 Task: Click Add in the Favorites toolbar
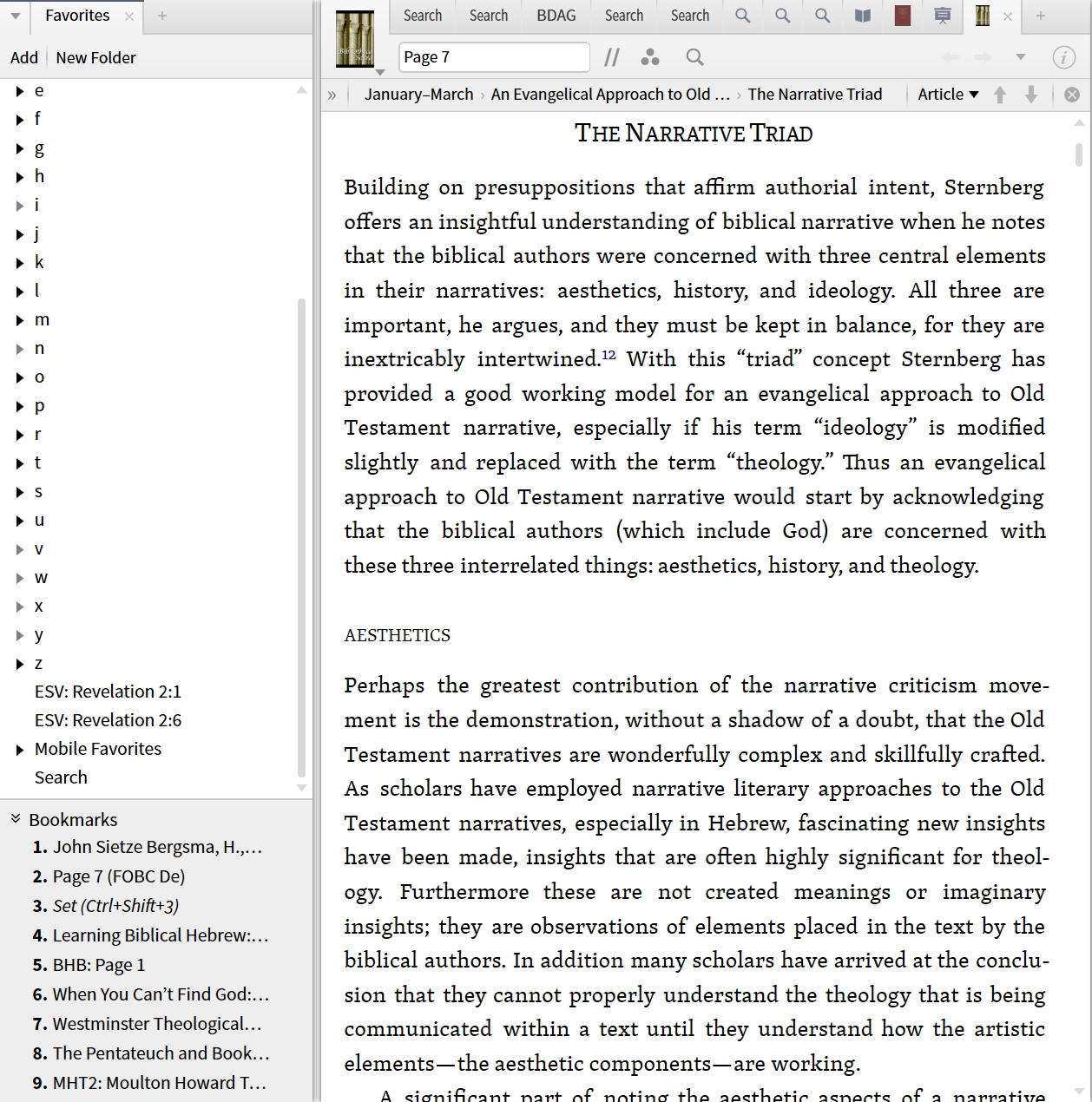tap(24, 57)
